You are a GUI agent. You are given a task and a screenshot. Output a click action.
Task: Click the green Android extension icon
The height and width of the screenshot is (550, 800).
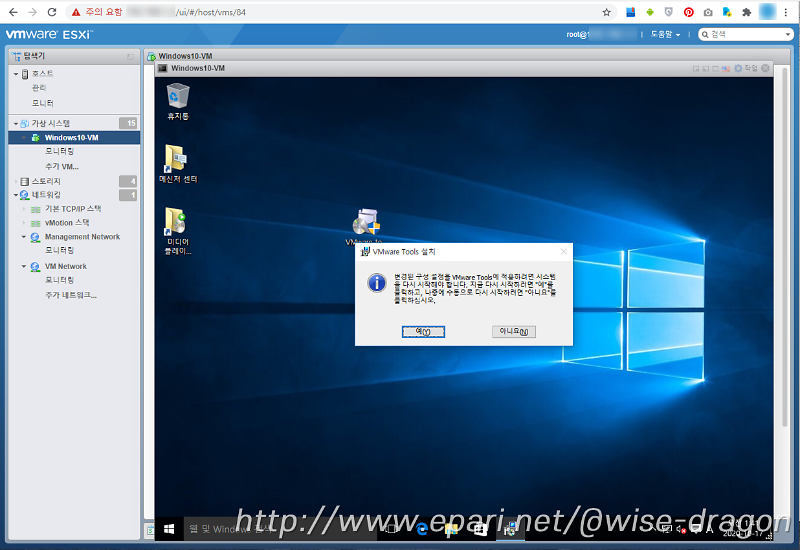pyautogui.click(x=650, y=12)
